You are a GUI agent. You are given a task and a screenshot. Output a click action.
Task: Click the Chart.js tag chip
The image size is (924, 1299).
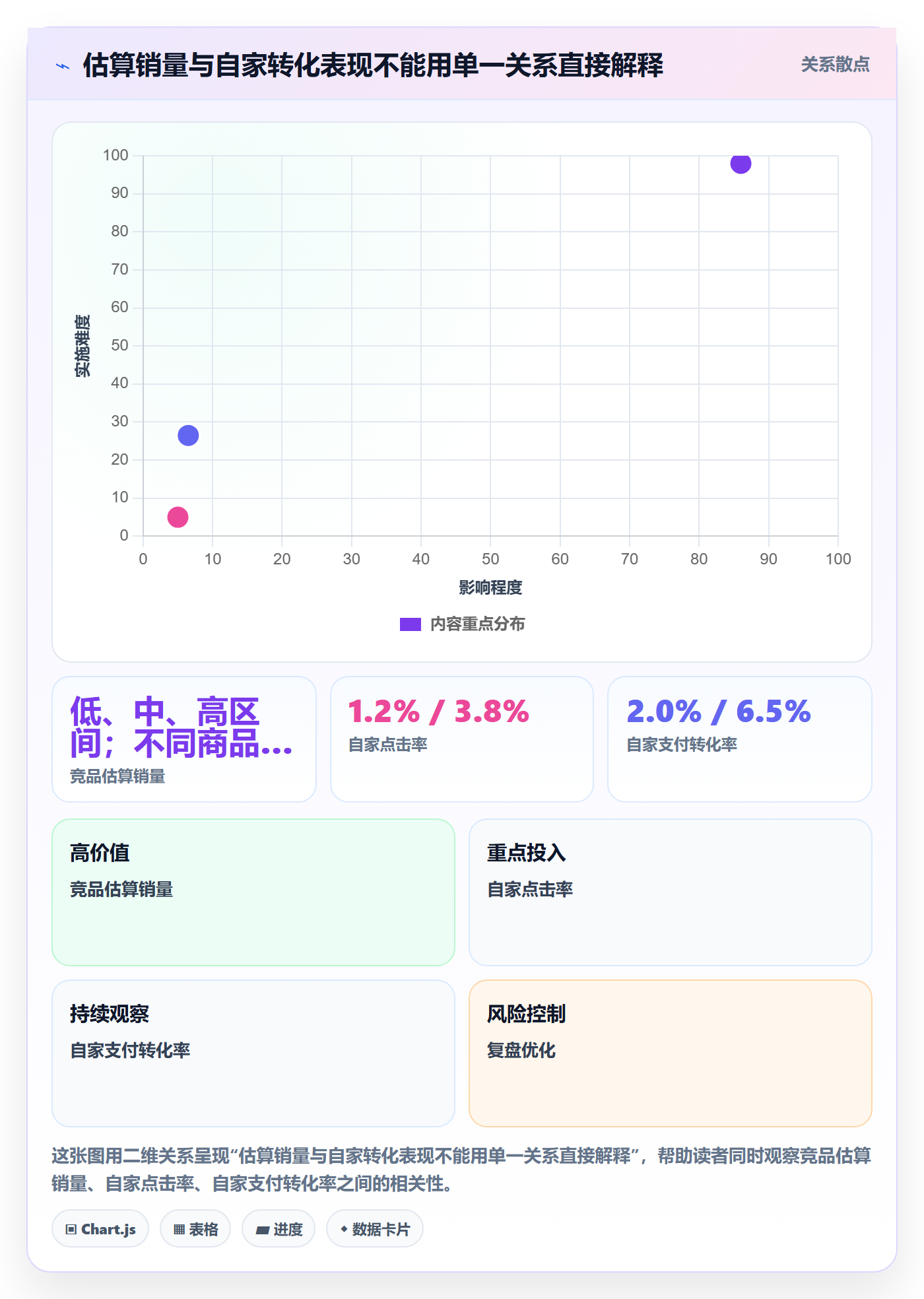click(100, 1229)
